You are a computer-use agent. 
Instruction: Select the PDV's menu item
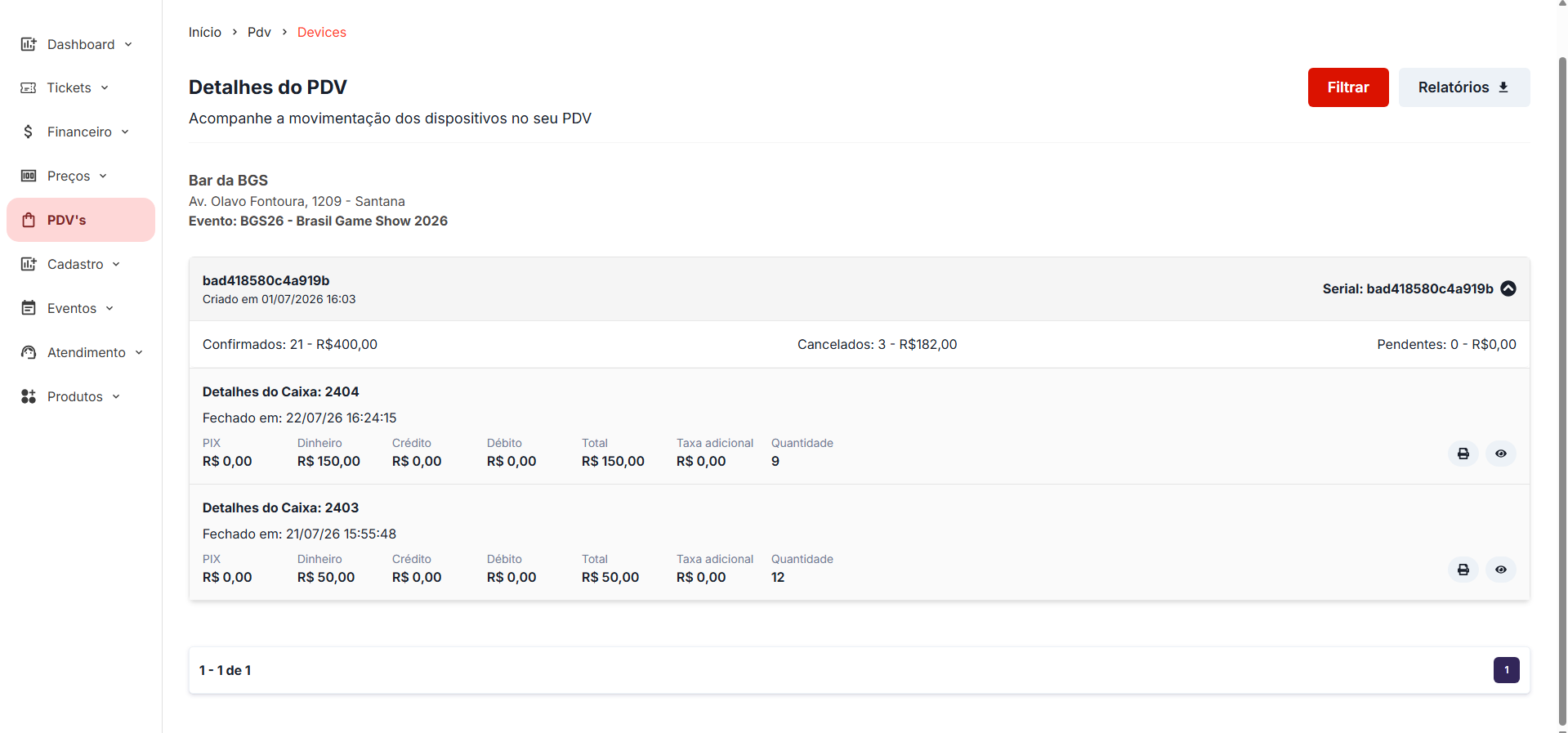81,220
